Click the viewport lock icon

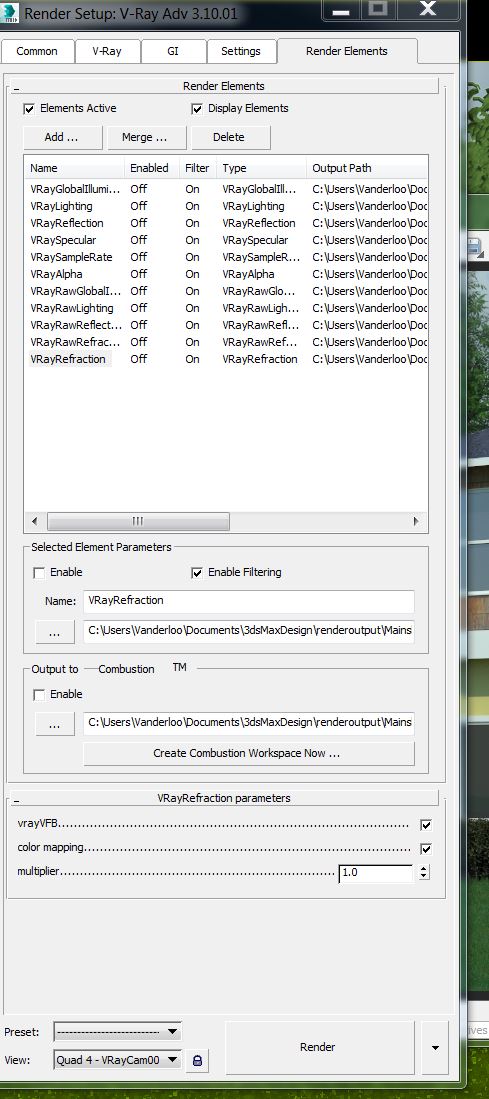click(x=198, y=1061)
